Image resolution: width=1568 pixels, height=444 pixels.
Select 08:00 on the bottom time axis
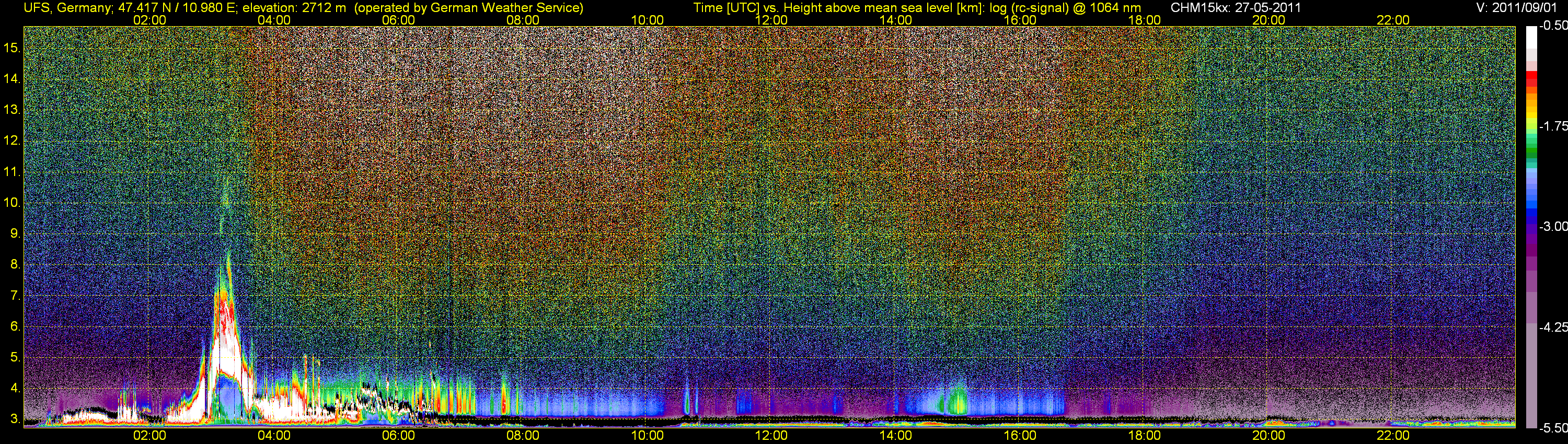[x=523, y=436]
